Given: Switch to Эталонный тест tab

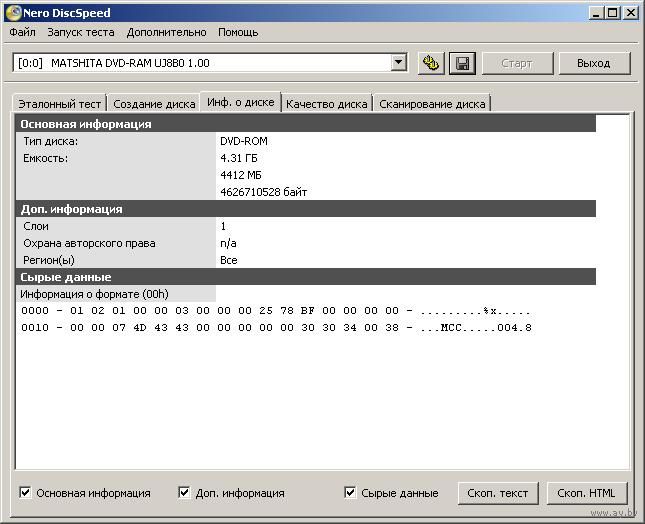Looking at the screenshot, I should [x=60, y=104].
